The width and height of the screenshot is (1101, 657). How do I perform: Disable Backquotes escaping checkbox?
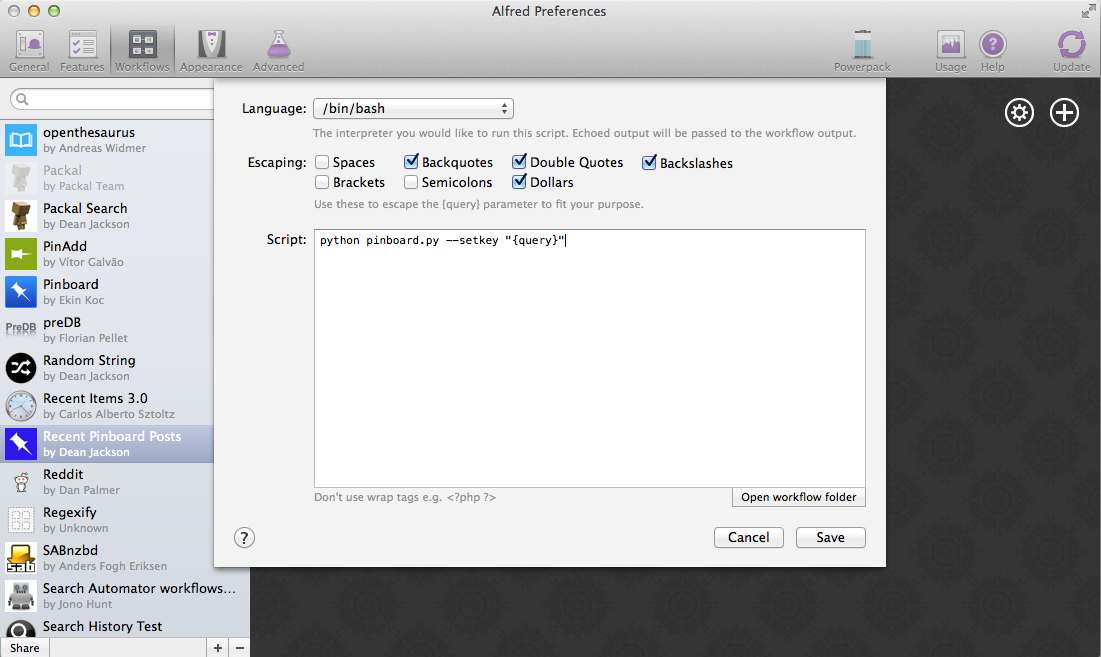[411, 162]
